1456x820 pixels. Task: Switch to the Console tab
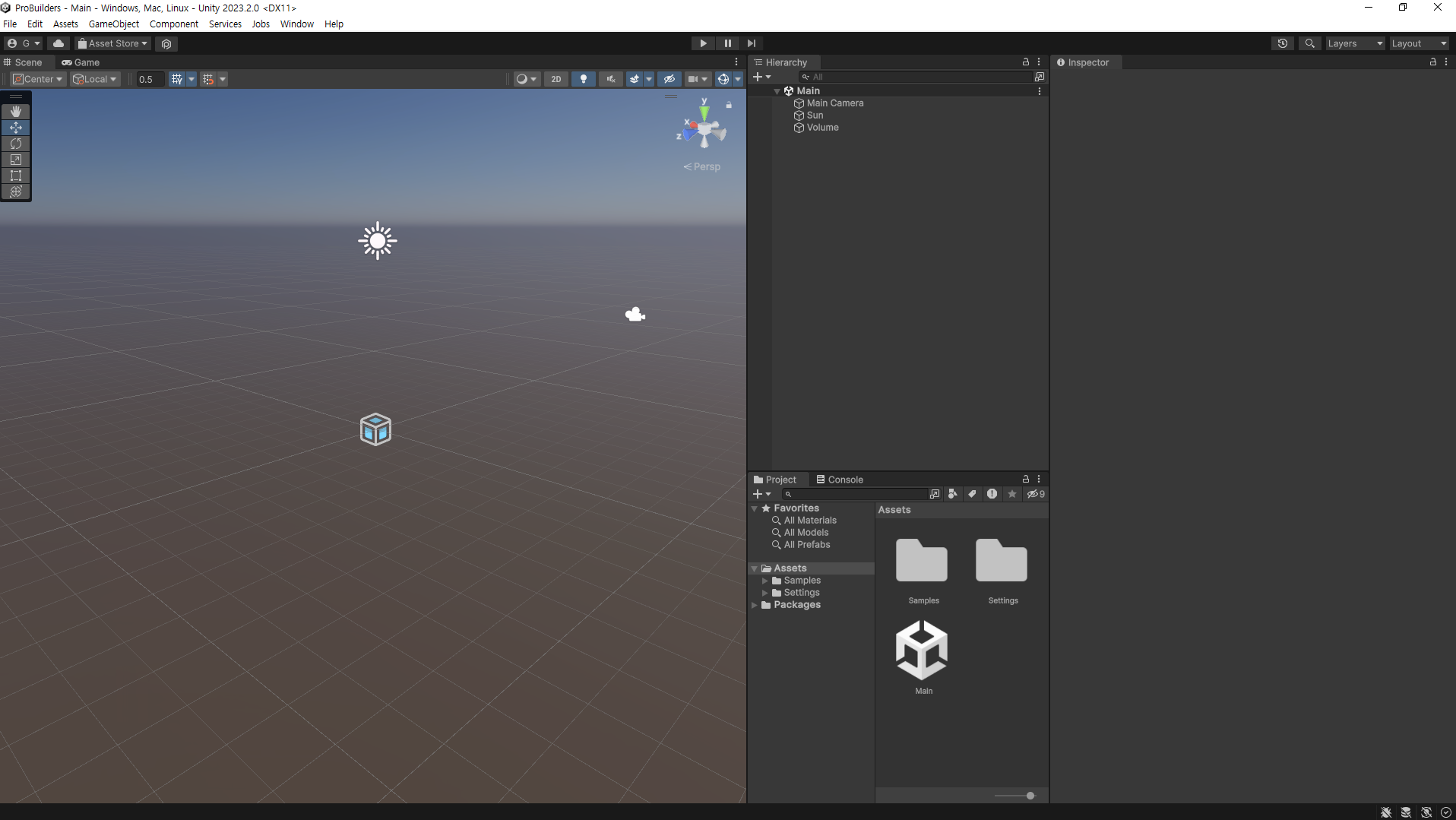pos(840,480)
